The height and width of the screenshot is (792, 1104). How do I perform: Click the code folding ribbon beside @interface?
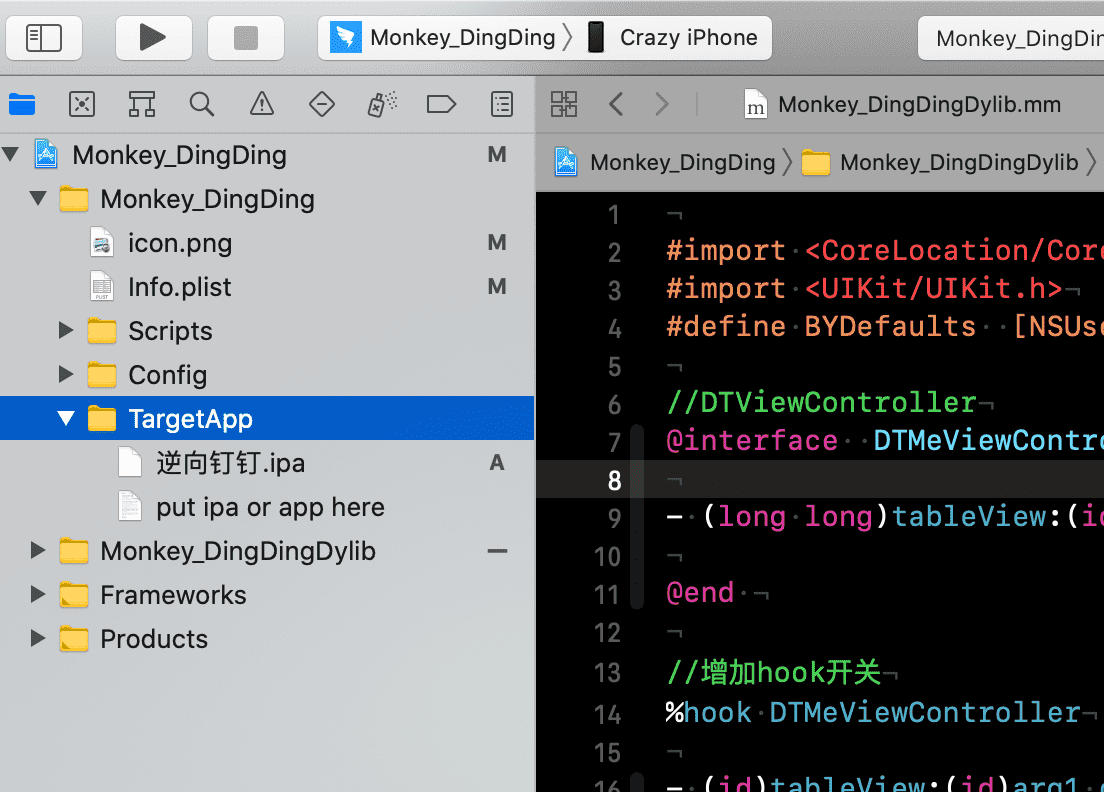[636, 517]
